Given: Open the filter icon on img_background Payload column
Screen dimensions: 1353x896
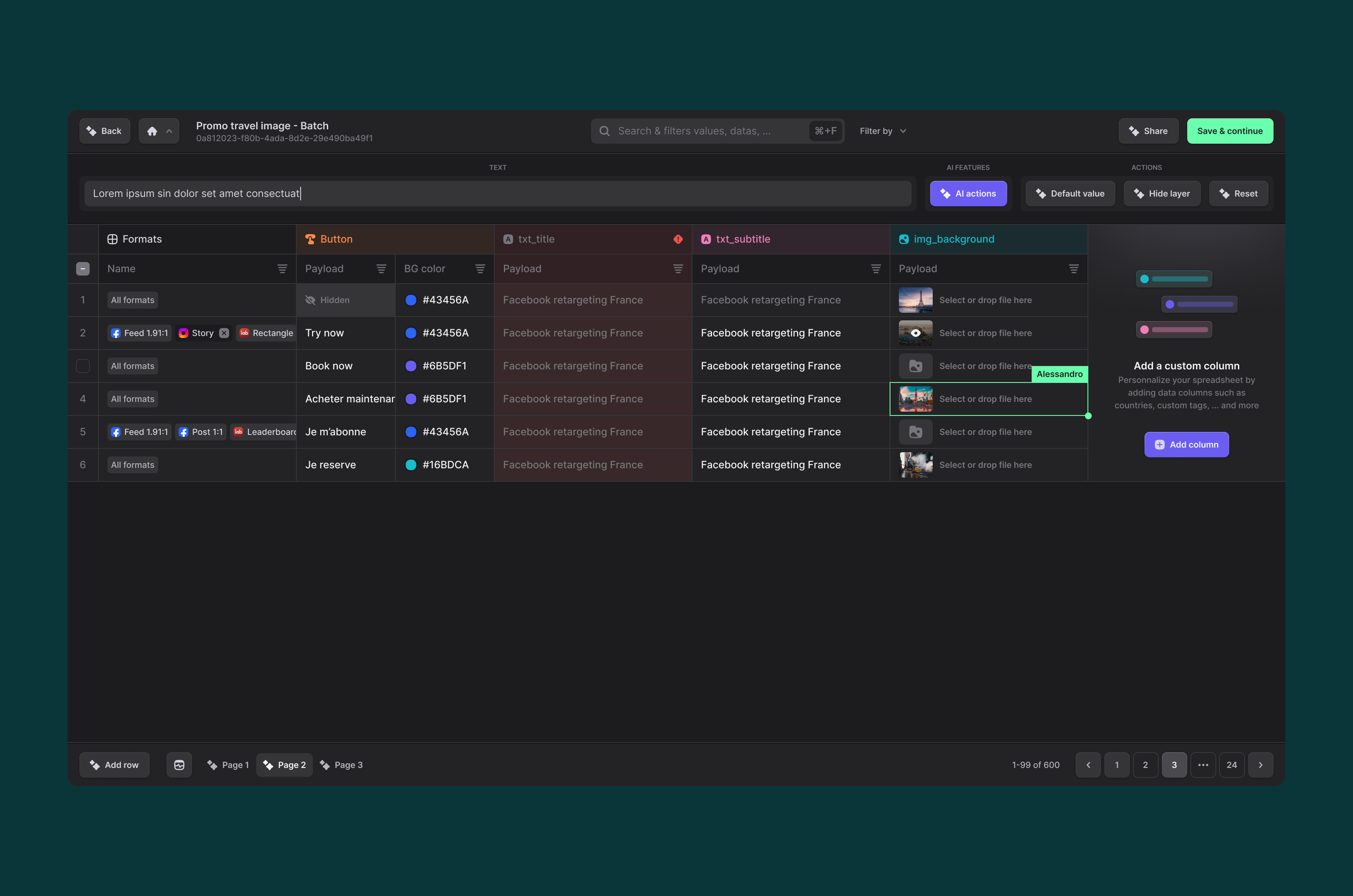Looking at the screenshot, I should click(1073, 268).
